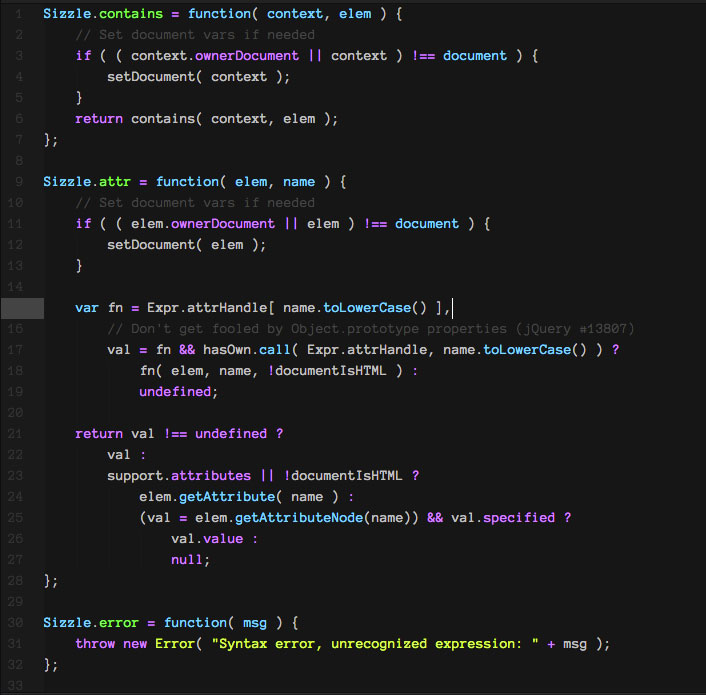Click the document keyword on line 3

pyautogui.click(x=475, y=56)
